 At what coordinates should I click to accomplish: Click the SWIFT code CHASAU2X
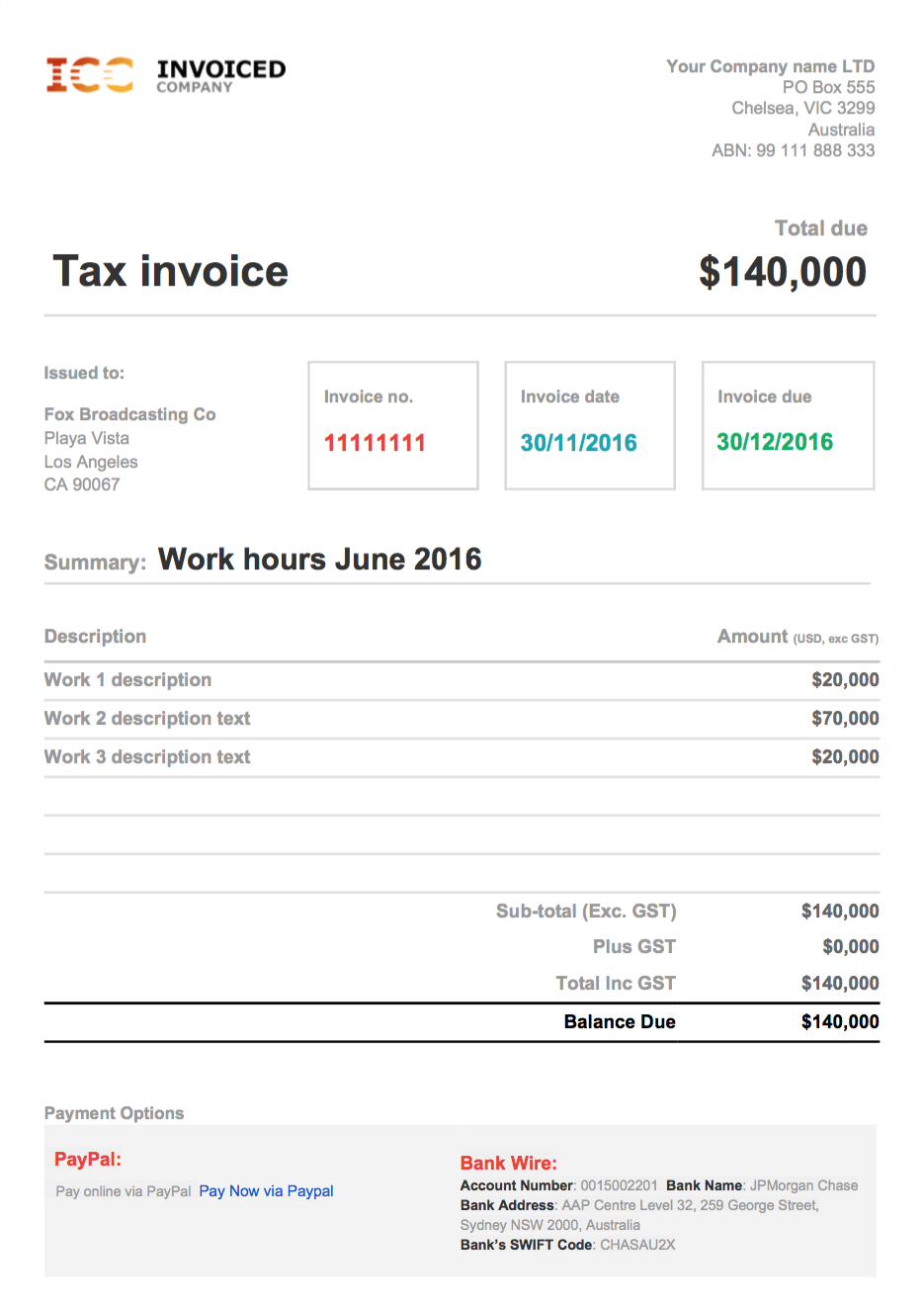(x=637, y=1245)
